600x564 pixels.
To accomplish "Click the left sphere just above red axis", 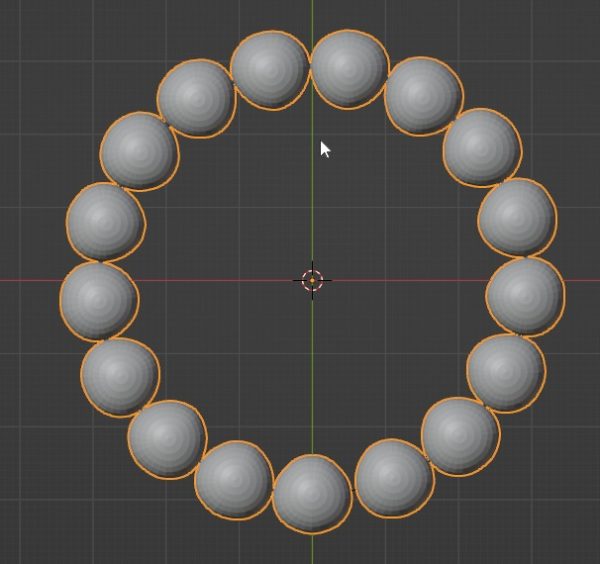I will [105, 221].
